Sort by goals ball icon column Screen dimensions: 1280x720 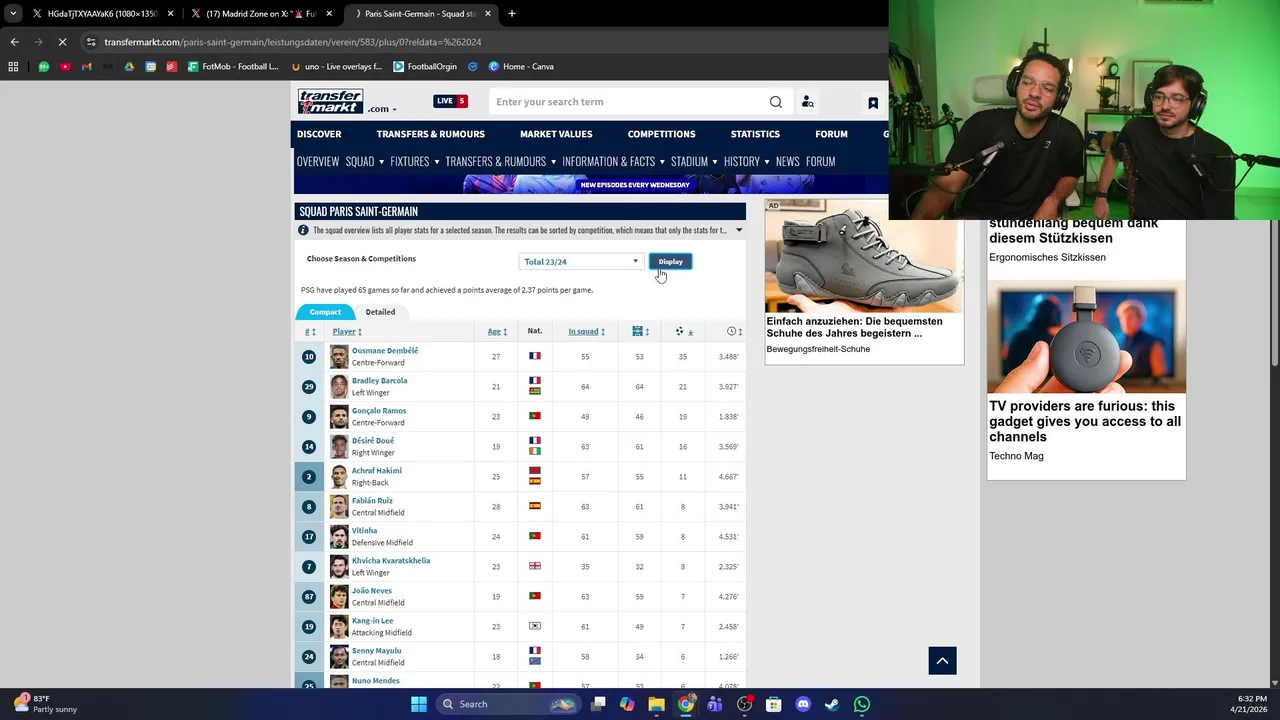[684, 331]
